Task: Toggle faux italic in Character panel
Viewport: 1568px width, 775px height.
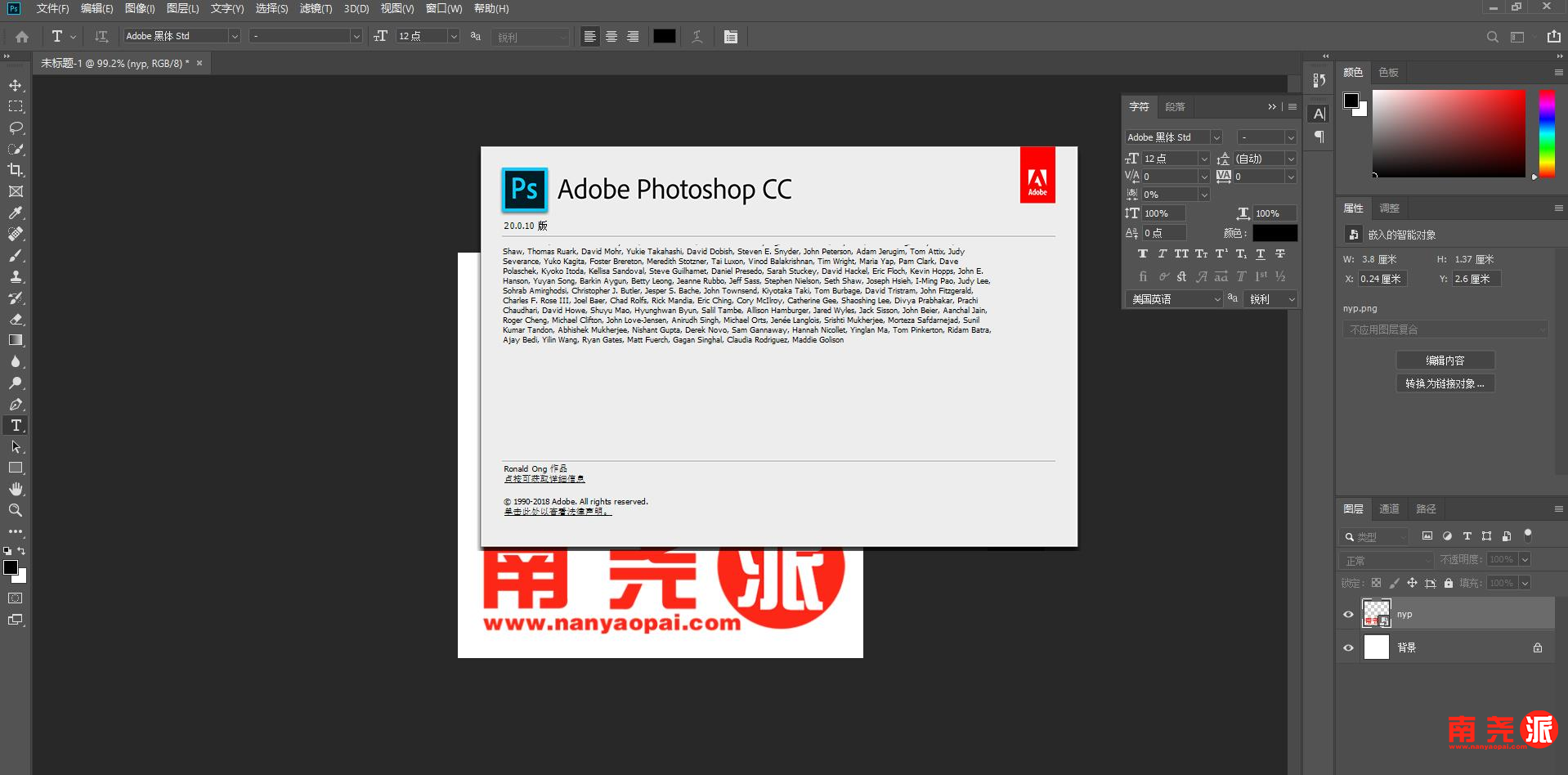Action: [x=1162, y=254]
